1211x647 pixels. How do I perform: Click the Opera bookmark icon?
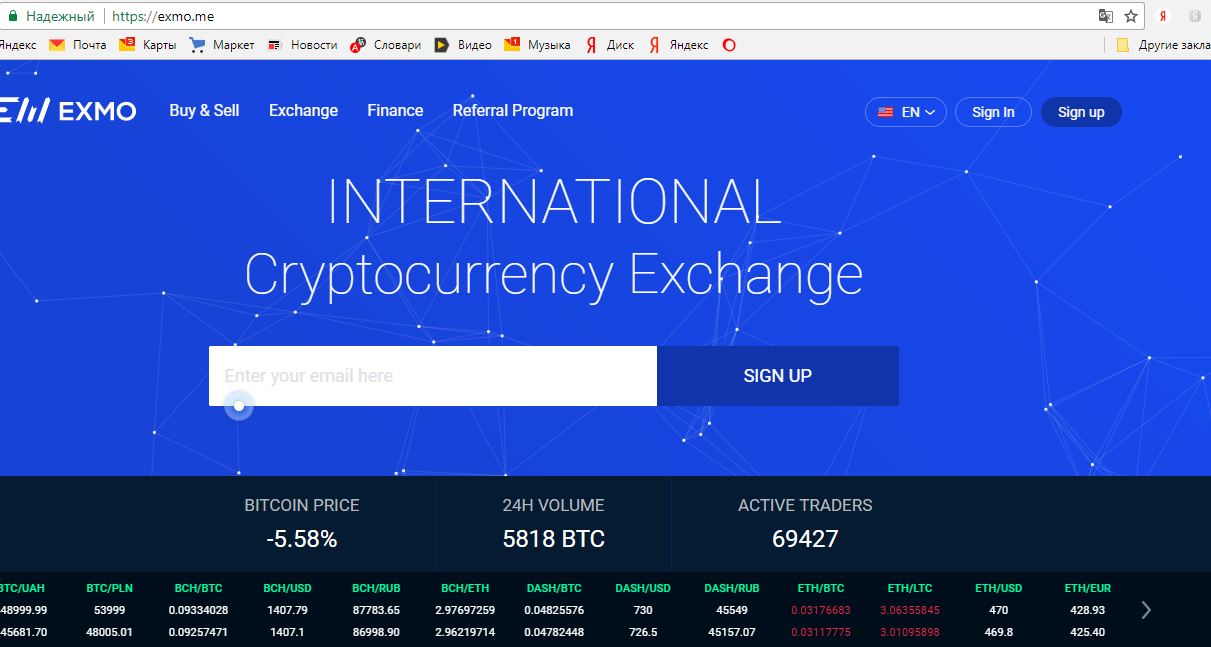[x=729, y=45]
